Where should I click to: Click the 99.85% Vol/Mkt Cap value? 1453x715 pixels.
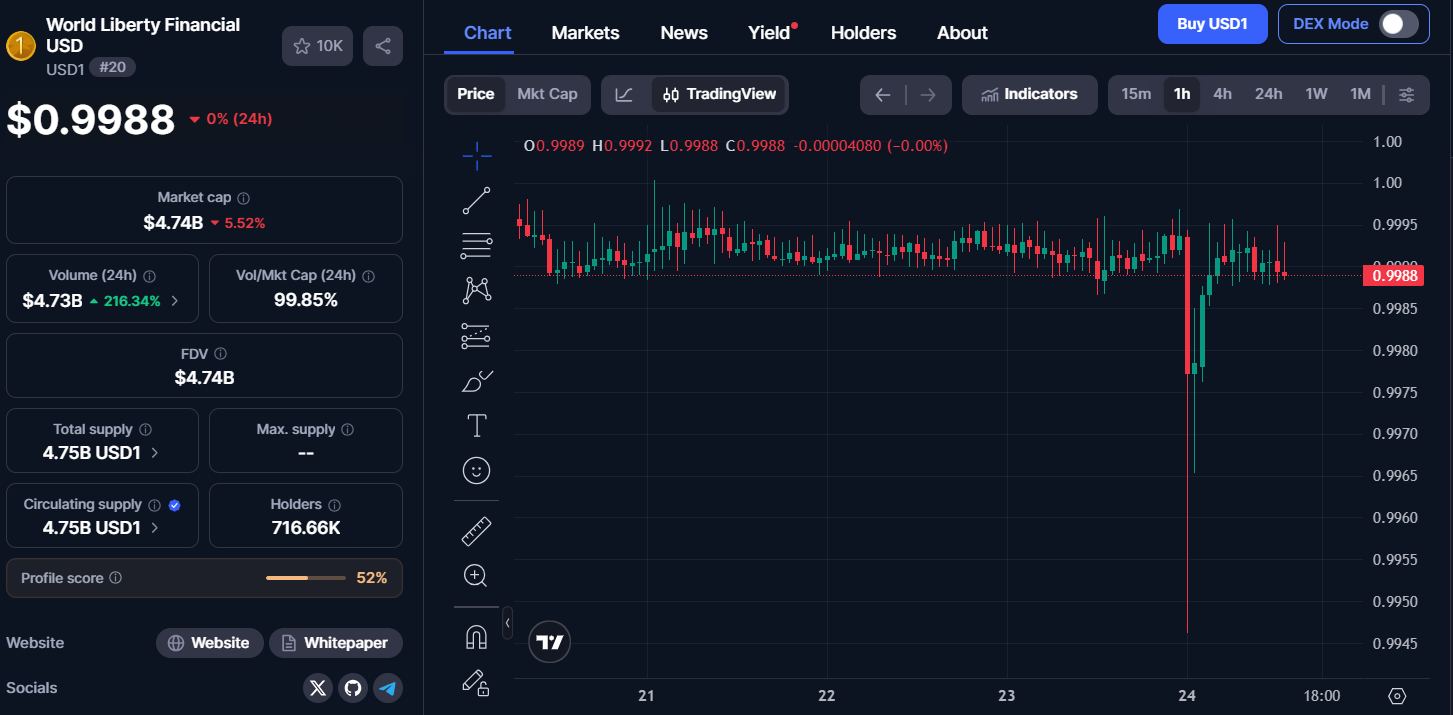306,300
